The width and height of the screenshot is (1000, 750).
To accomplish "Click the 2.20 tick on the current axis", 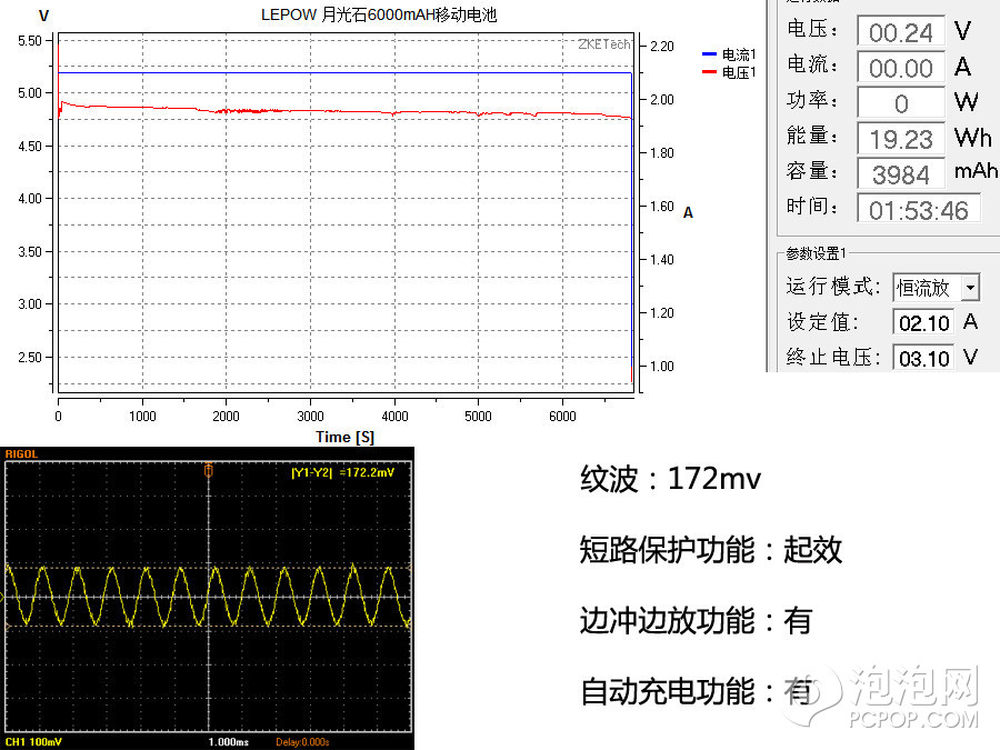I will click(662, 46).
